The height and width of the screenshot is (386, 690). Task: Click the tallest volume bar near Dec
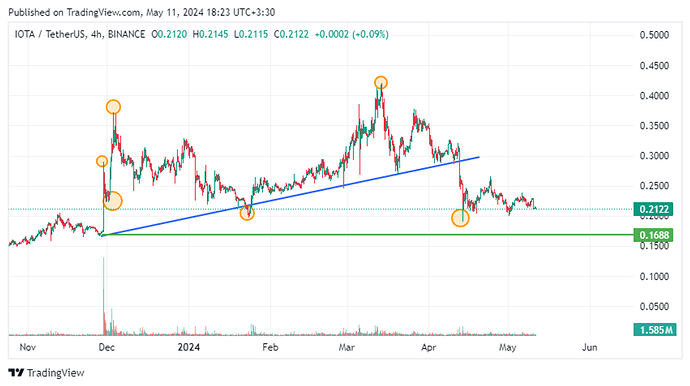point(103,296)
